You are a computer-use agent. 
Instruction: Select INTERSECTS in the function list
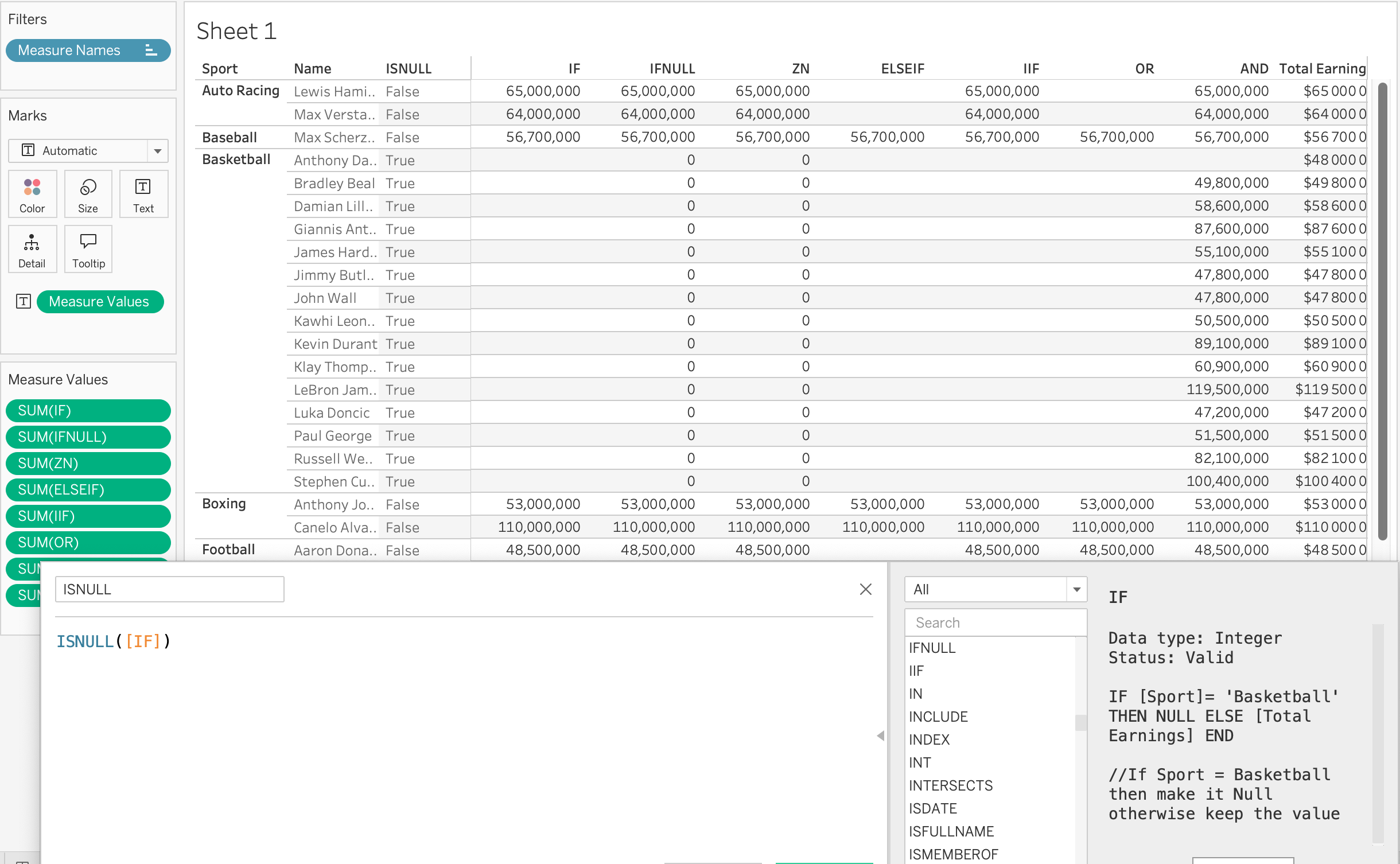950,785
